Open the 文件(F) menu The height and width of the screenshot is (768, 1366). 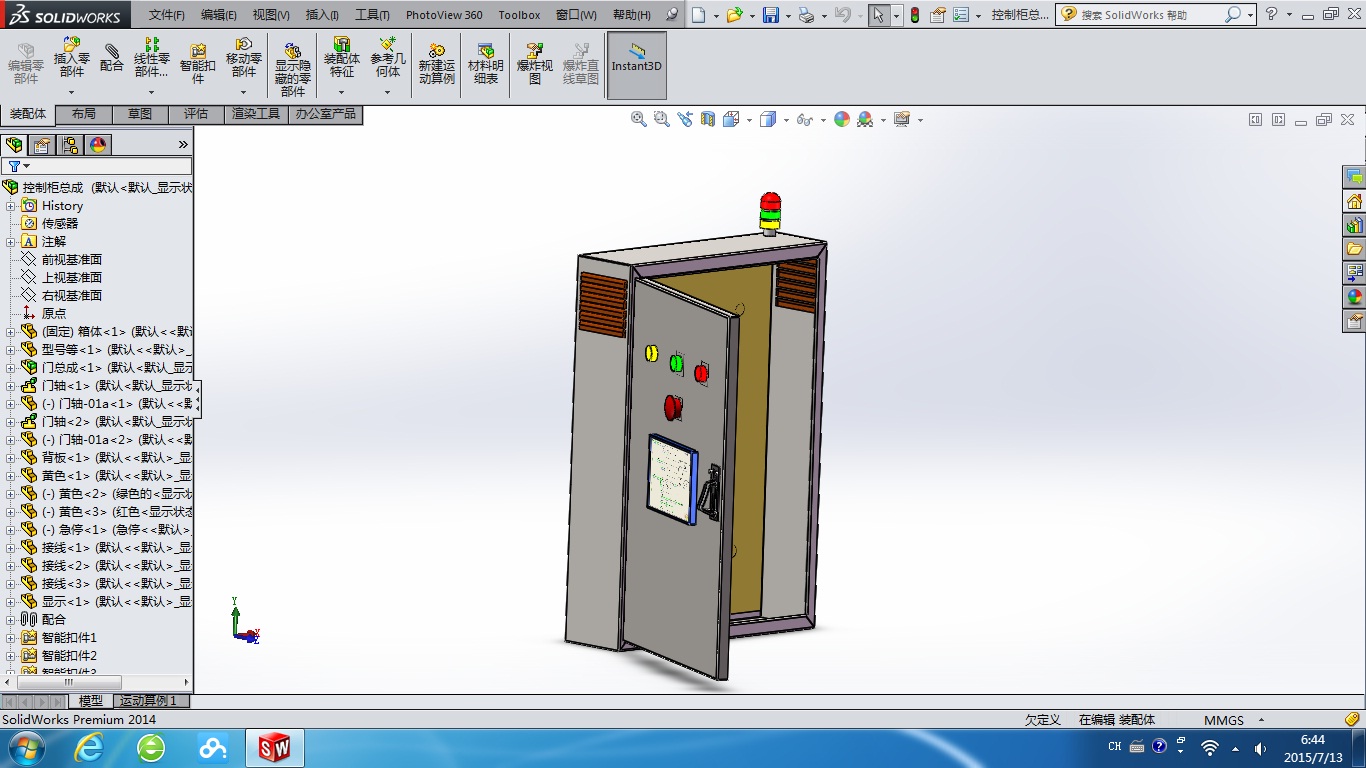click(x=167, y=15)
